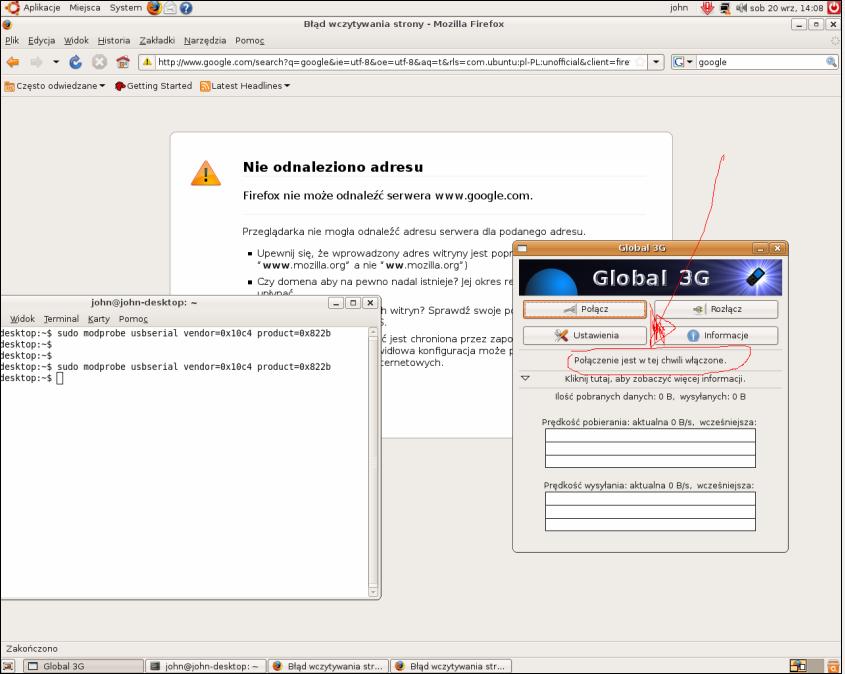Click the stop loading icon
The image size is (845, 674).
point(99,62)
